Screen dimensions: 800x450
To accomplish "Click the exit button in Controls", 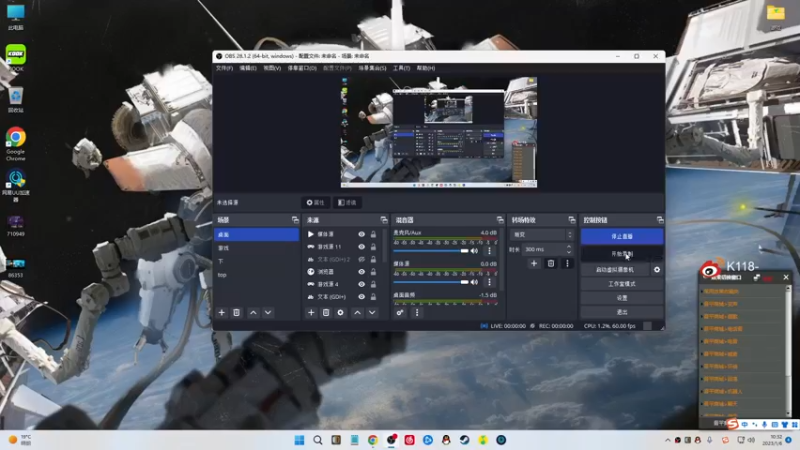I will pyautogui.click(x=621, y=312).
